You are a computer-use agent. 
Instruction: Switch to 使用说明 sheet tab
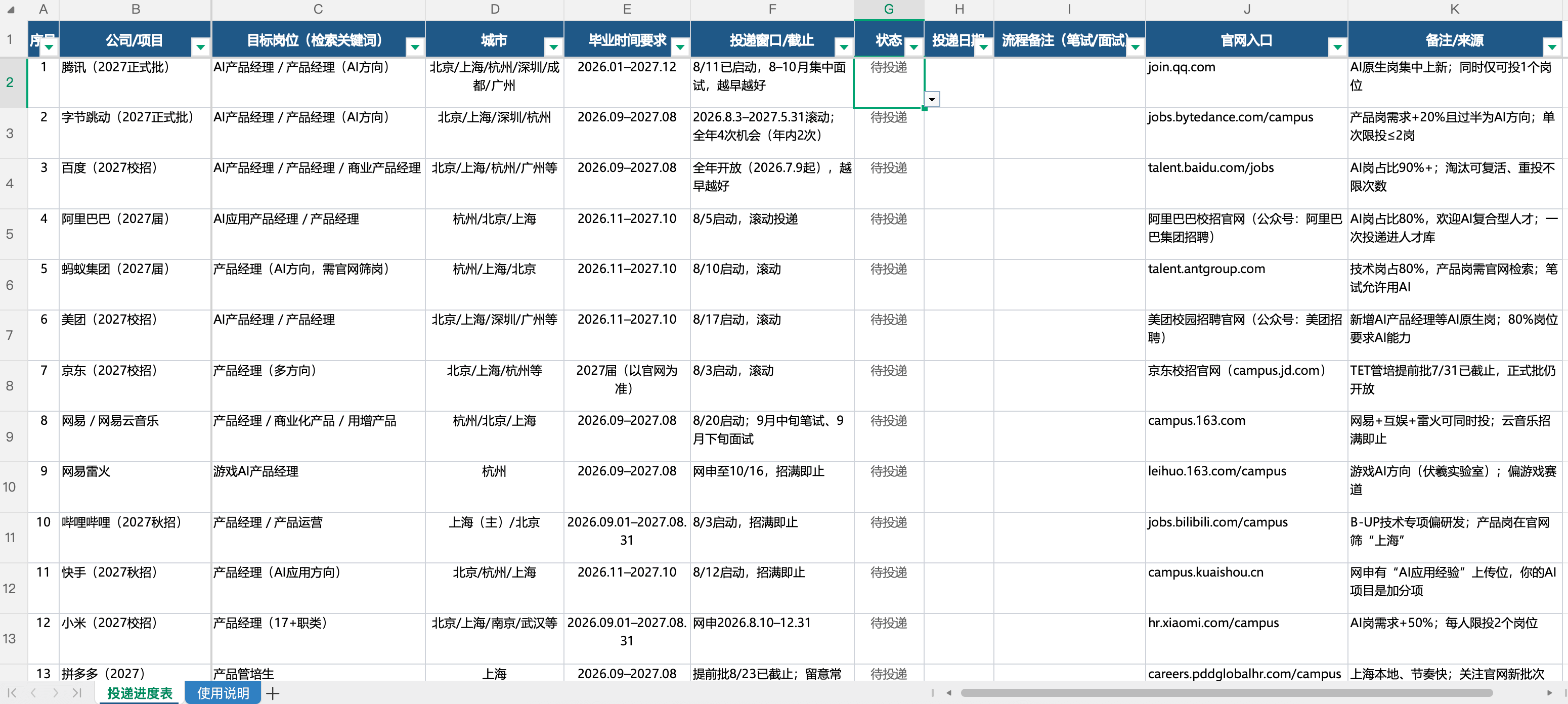[223, 693]
